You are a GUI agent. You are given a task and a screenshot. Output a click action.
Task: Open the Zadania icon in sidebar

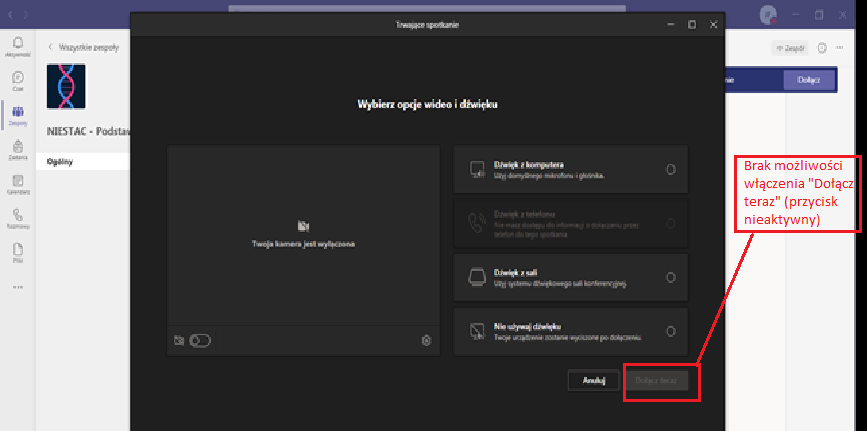tap(18, 149)
